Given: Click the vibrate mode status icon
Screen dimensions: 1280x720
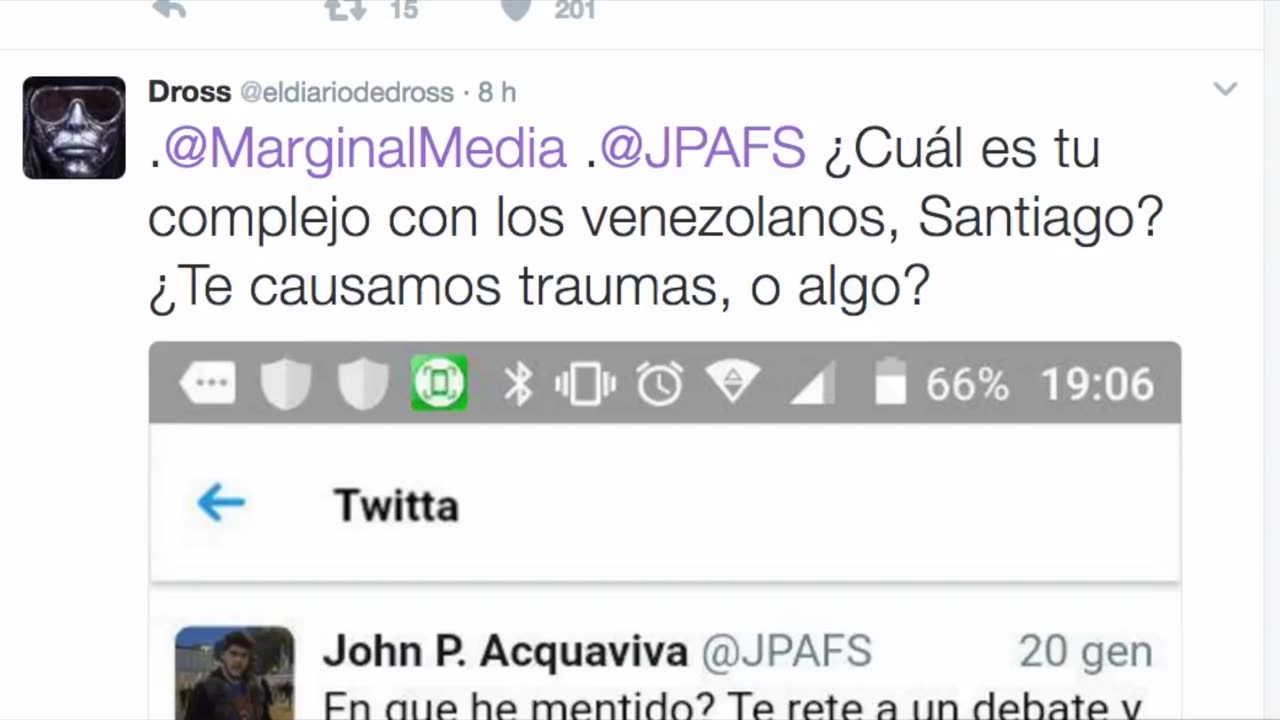Looking at the screenshot, I should (x=585, y=384).
